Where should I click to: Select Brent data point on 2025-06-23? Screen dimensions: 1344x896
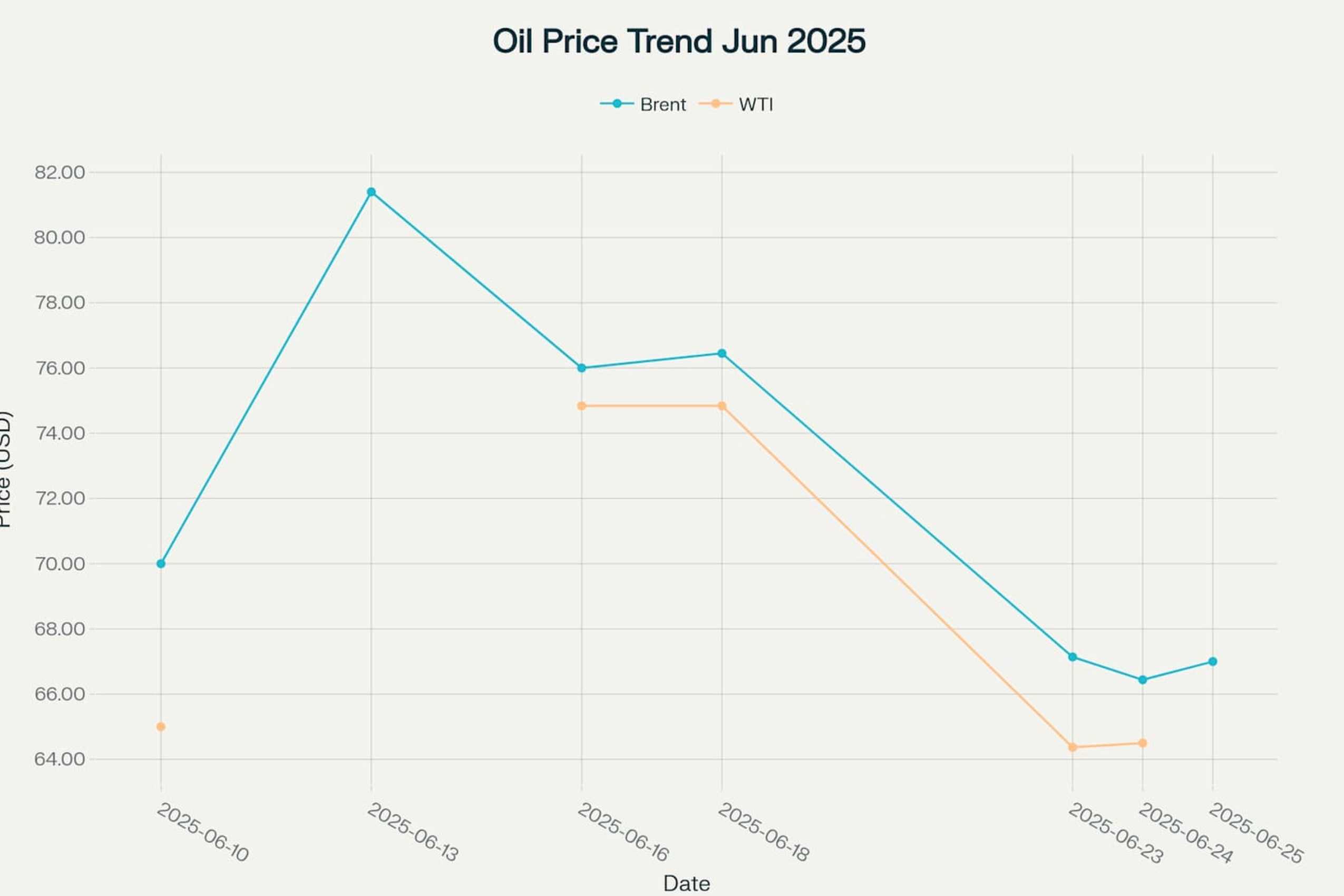(1073, 657)
